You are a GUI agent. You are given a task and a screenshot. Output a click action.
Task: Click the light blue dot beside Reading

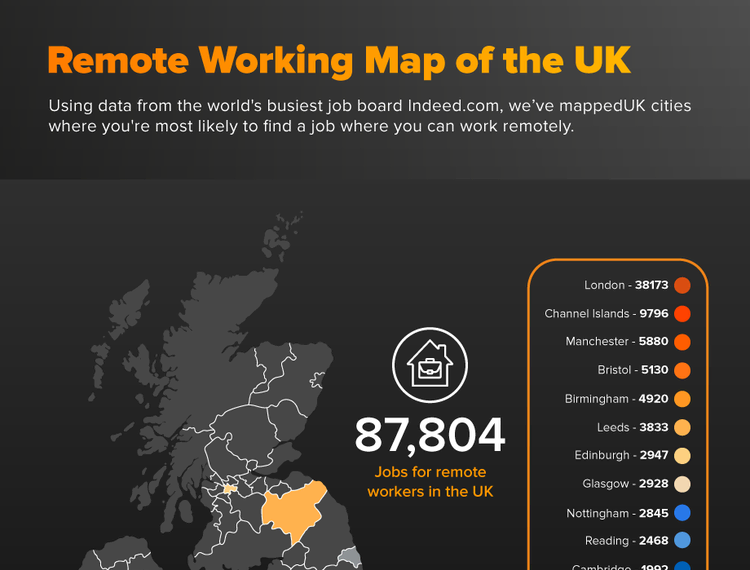point(683,541)
